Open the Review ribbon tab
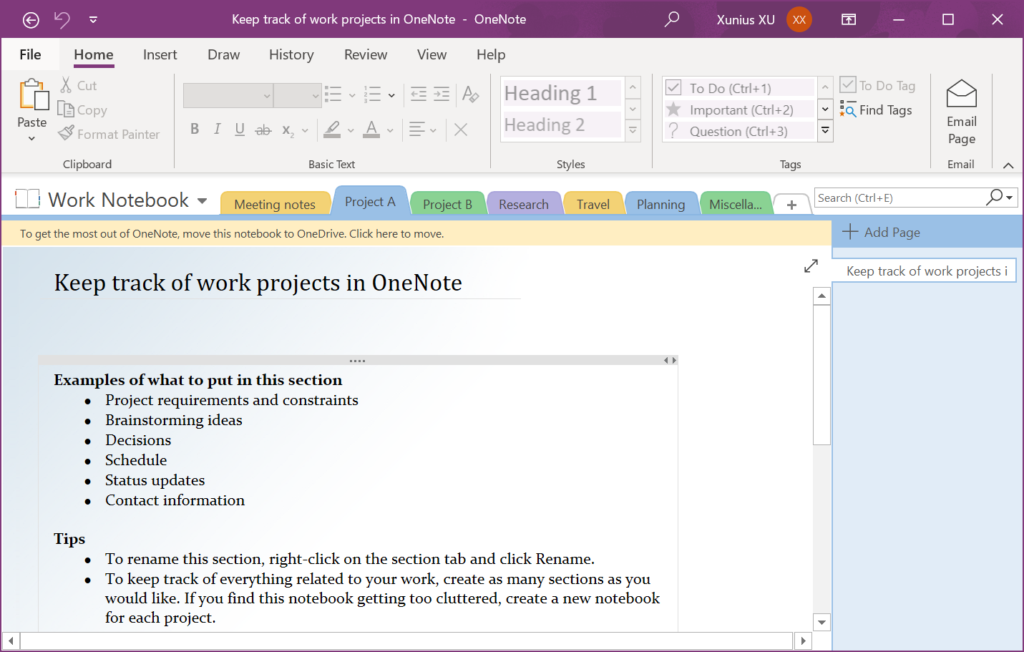 (366, 55)
